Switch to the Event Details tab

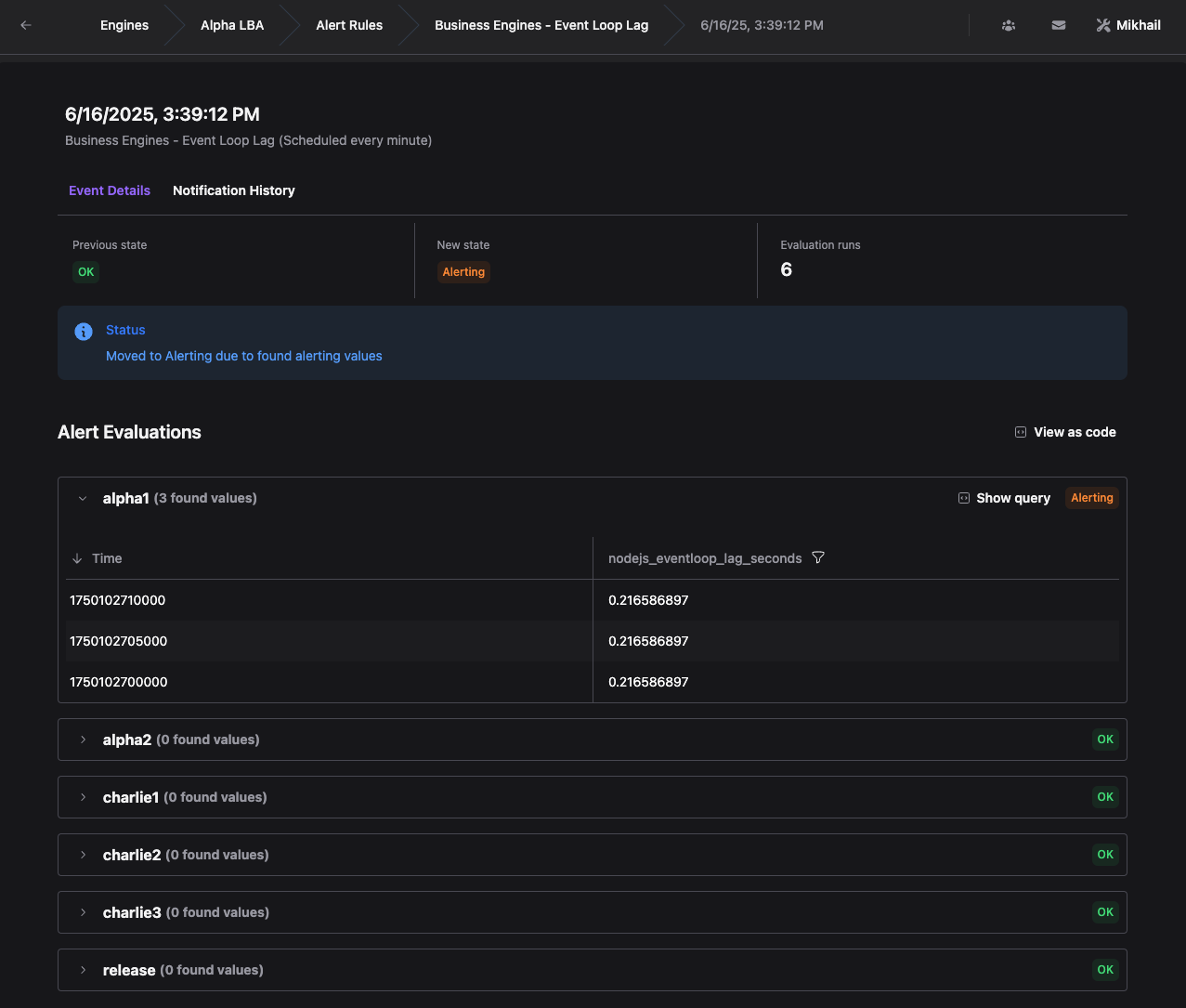point(110,190)
